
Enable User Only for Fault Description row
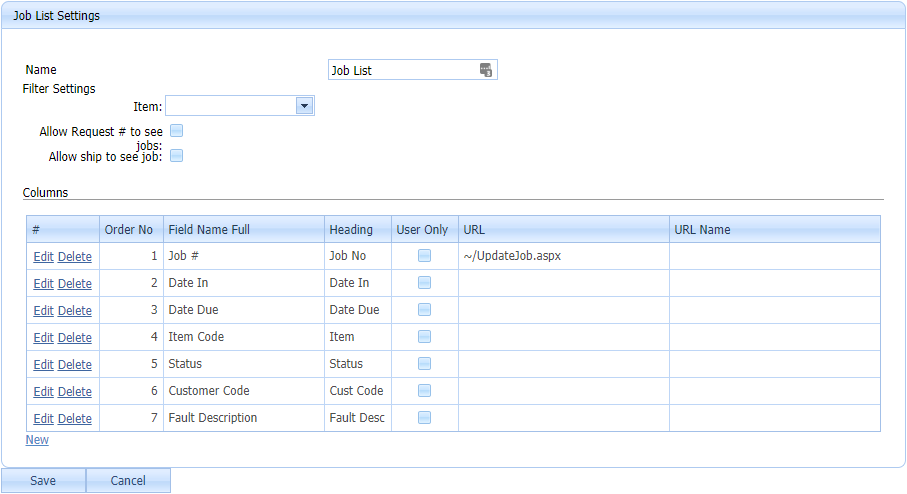click(425, 418)
